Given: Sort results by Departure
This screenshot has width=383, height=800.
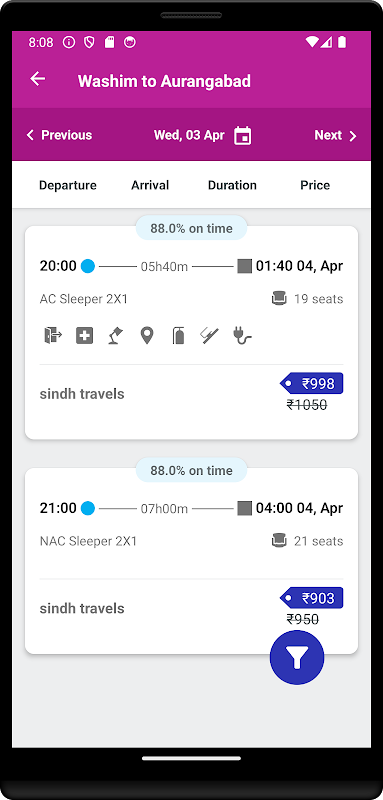Looking at the screenshot, I should coord(68,185).
